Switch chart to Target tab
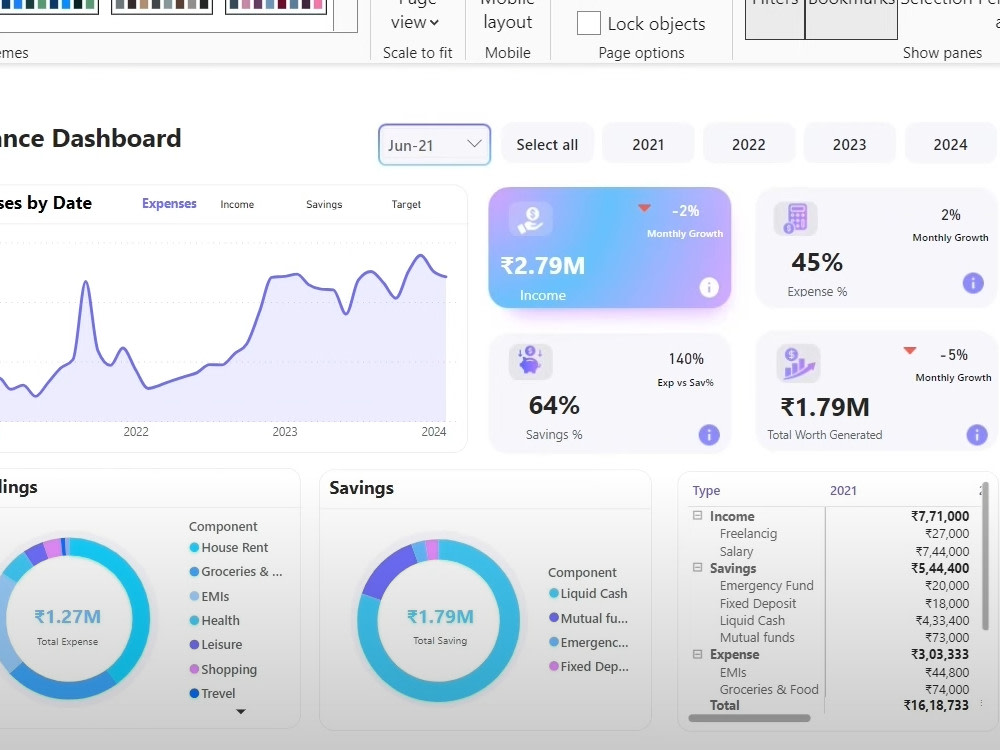This screenshot has width=1000, height=750. click(x=406, y=205)
